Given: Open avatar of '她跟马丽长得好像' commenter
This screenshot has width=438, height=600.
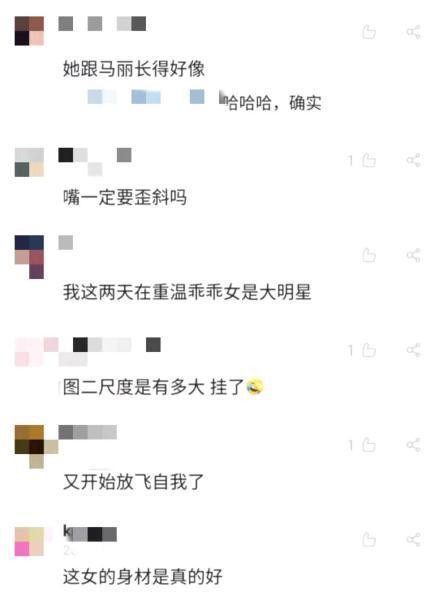Looking at the screenshot, I should click(29, 31).
